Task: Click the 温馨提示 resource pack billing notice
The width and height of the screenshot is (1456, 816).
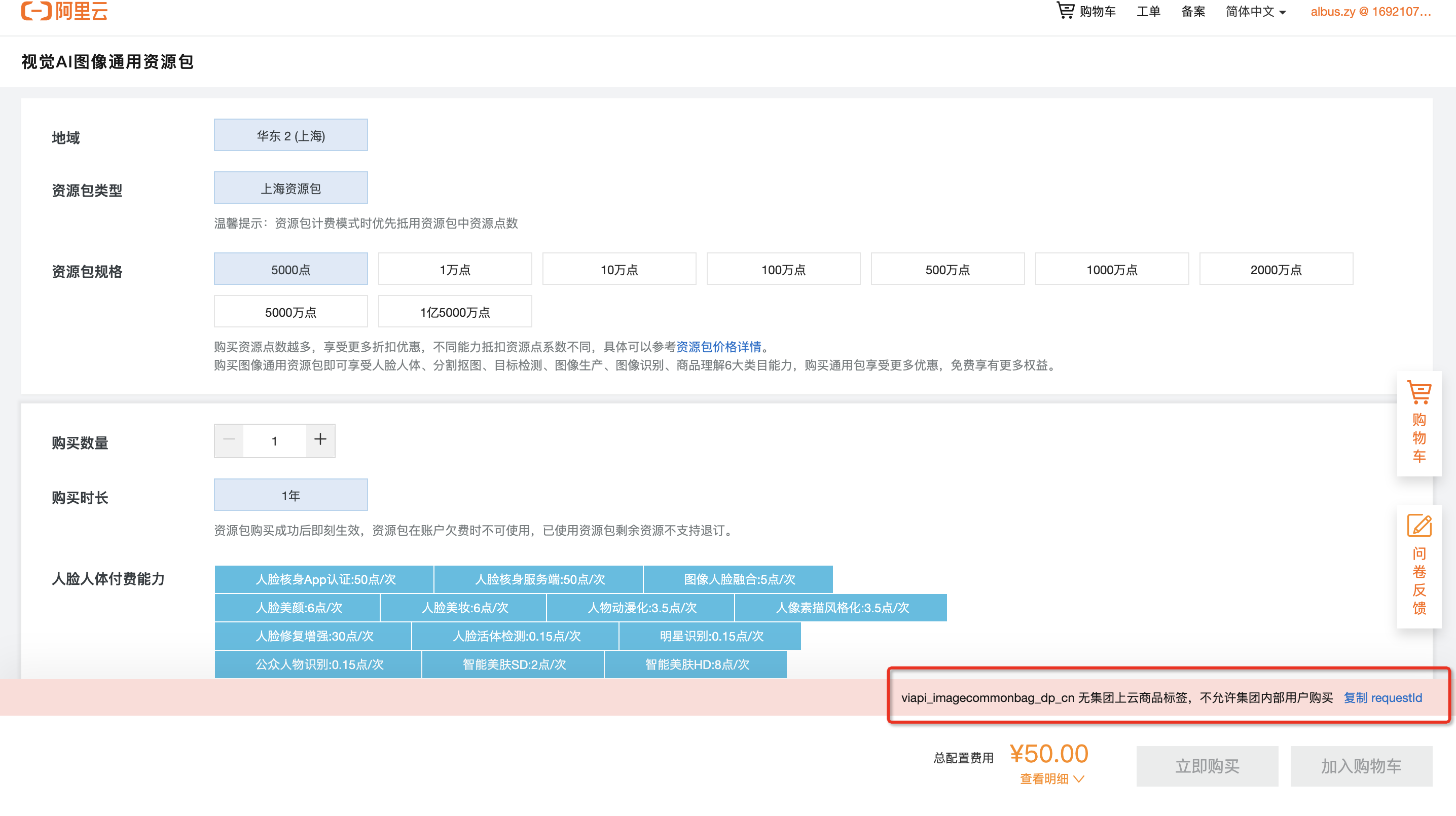Action: coord(366,223)
